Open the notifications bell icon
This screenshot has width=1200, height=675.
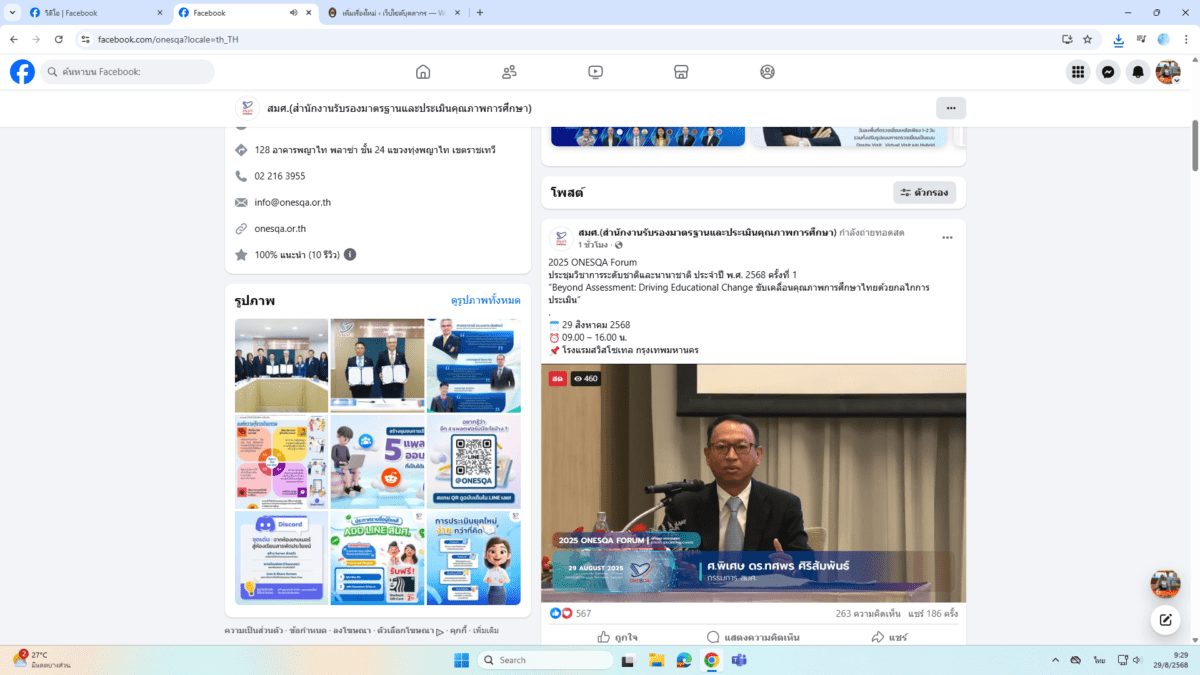1138,72
